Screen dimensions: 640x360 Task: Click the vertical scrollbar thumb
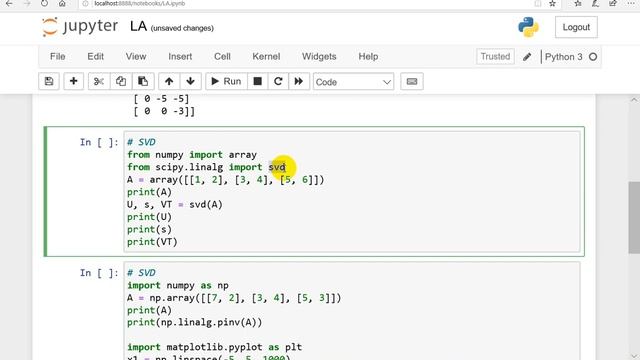coord(634,218)
